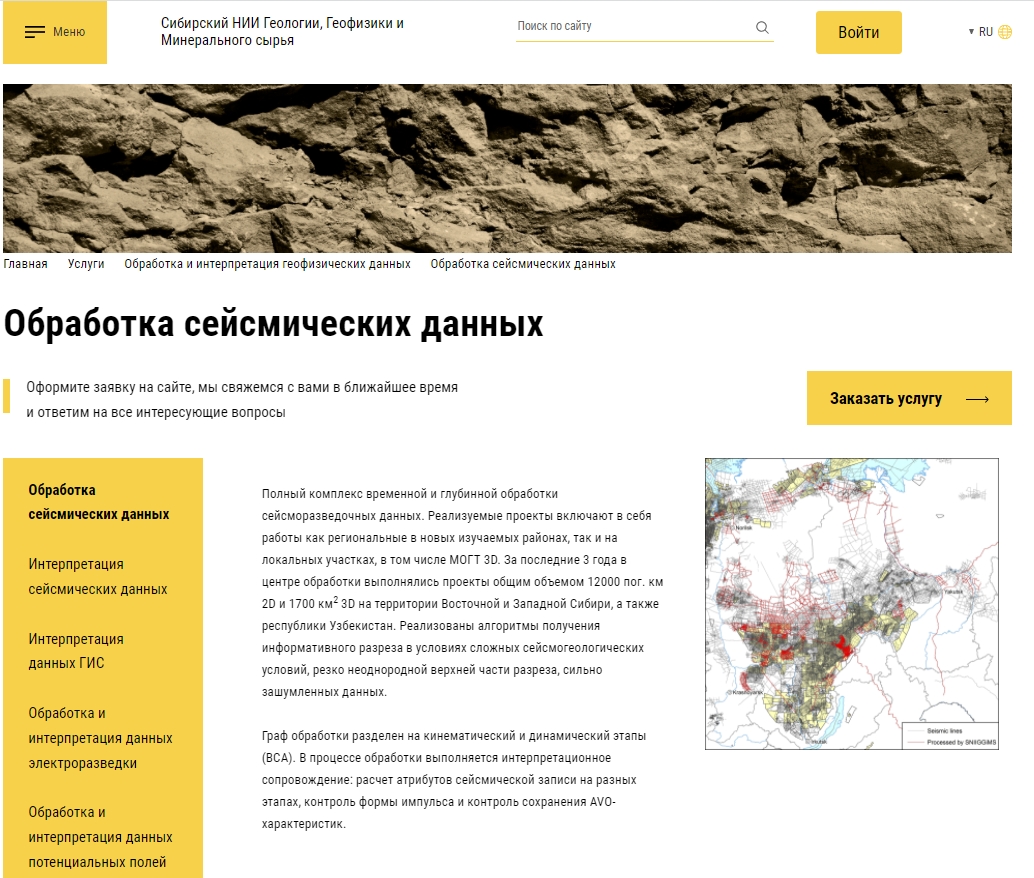
Task: Select sidebar item Интерпретация данных ГИС
Action: tap(76, 651)
